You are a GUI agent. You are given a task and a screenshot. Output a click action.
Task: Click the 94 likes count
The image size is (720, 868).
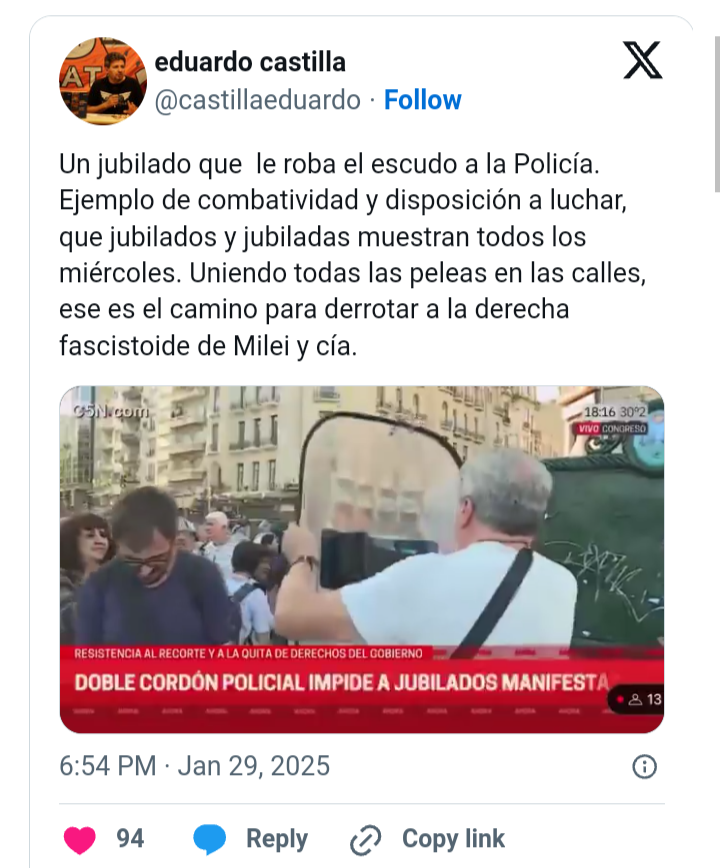pos(130,838)
